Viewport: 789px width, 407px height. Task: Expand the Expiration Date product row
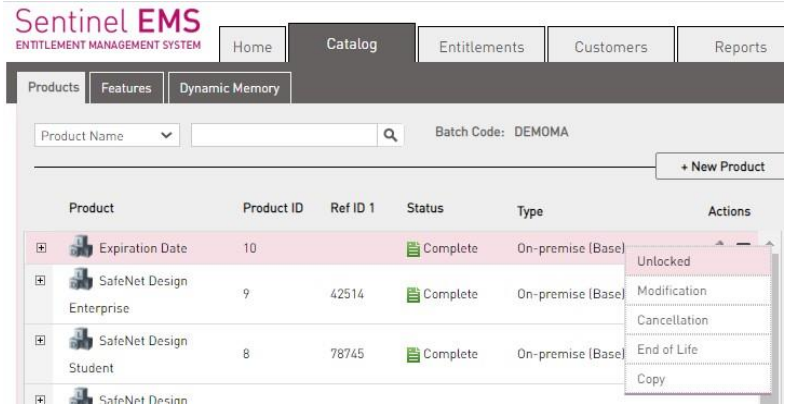[x=42, y=249]
